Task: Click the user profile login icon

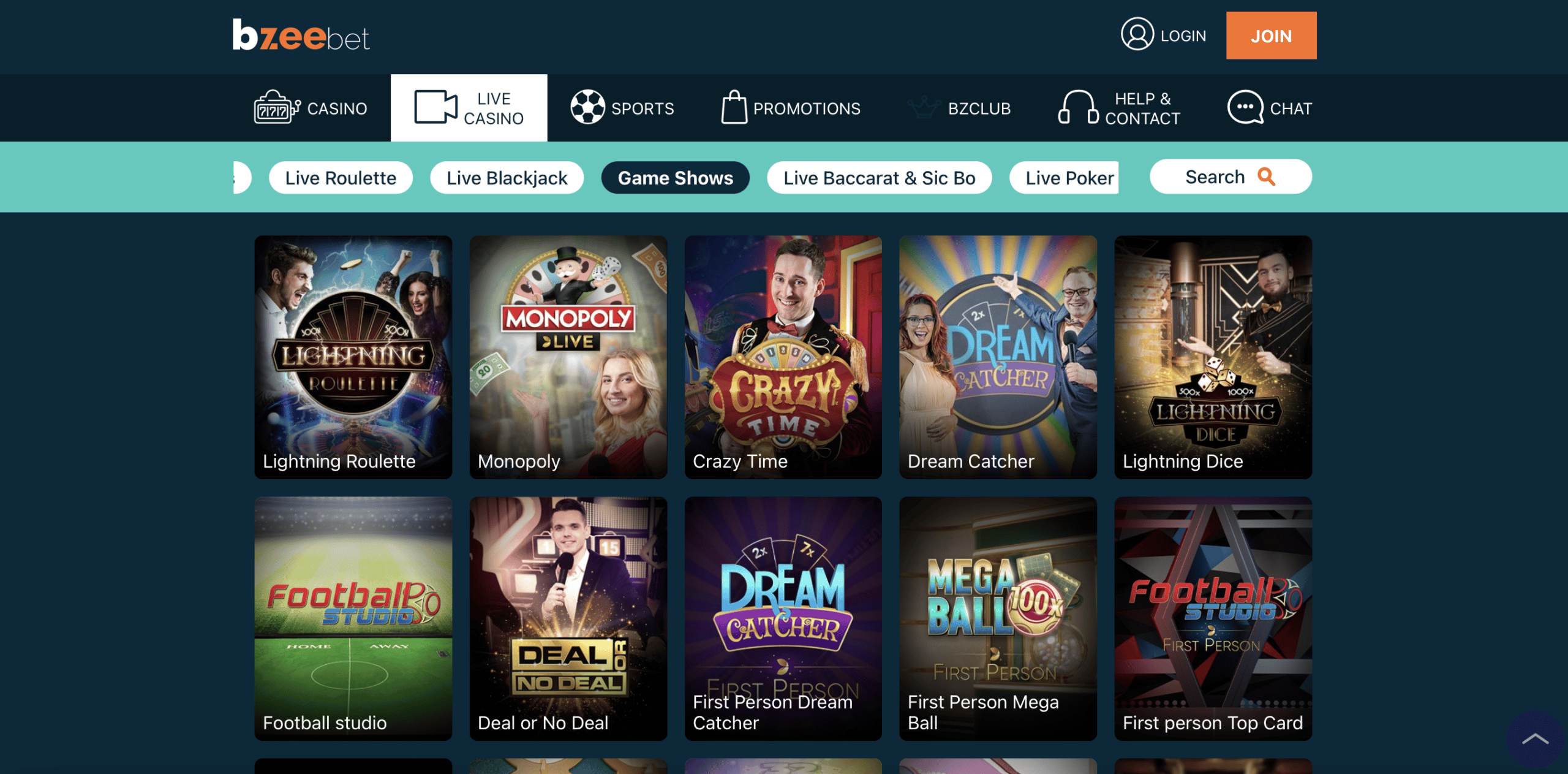Action: tap(1137, 34)
